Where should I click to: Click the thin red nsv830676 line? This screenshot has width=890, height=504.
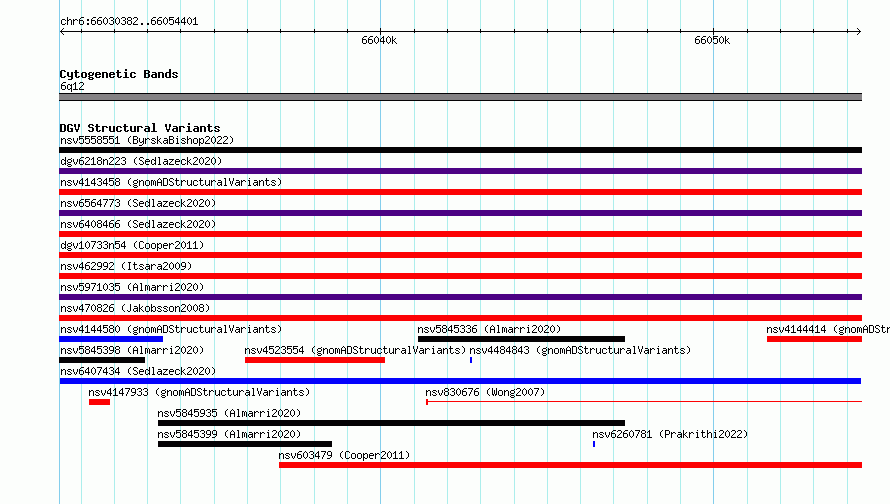(644, 402)
